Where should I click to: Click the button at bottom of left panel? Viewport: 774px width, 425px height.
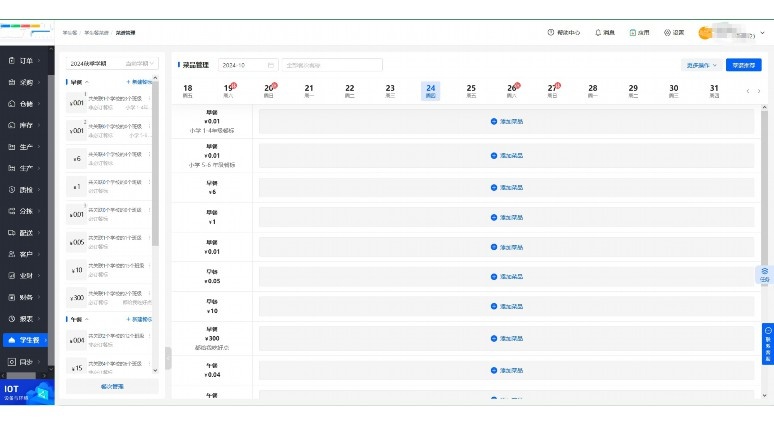(112, 386)
